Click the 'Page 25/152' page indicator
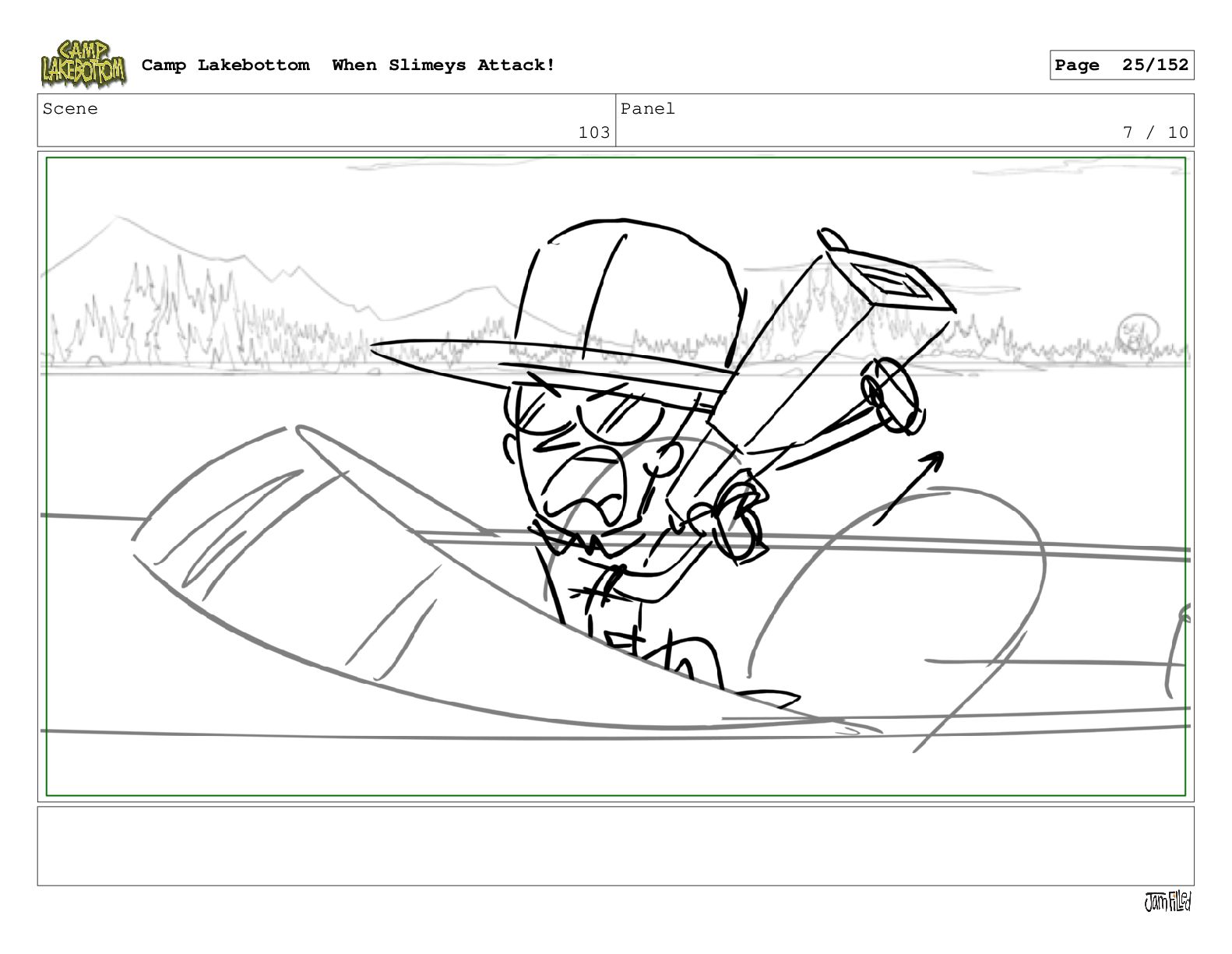Viewport: 1232px width, 954px height. [x=1121, y=65]
